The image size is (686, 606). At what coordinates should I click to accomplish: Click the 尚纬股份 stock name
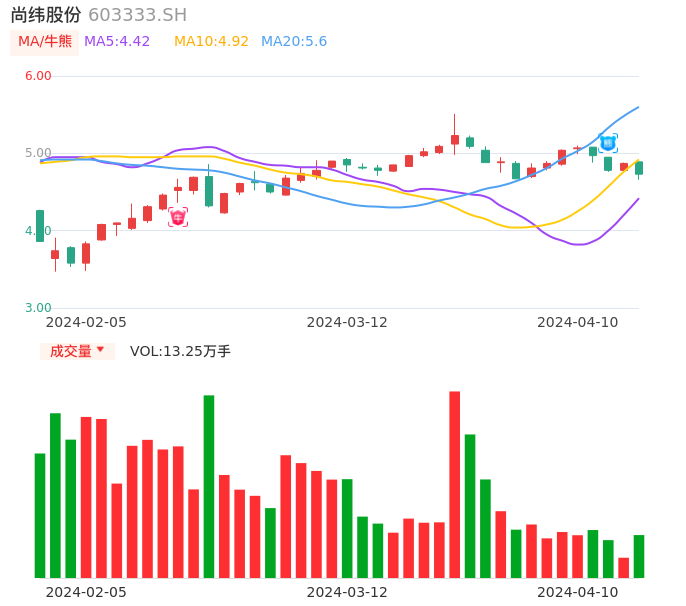tap(46, 15)
